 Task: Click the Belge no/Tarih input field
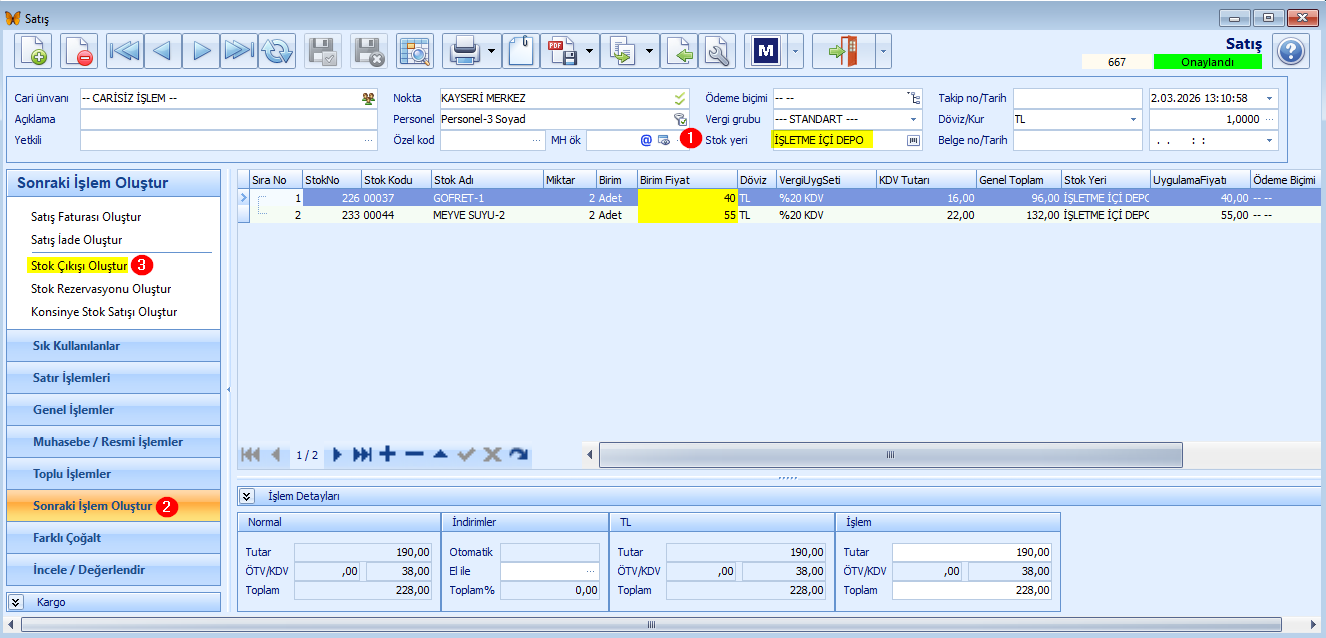1077,140
